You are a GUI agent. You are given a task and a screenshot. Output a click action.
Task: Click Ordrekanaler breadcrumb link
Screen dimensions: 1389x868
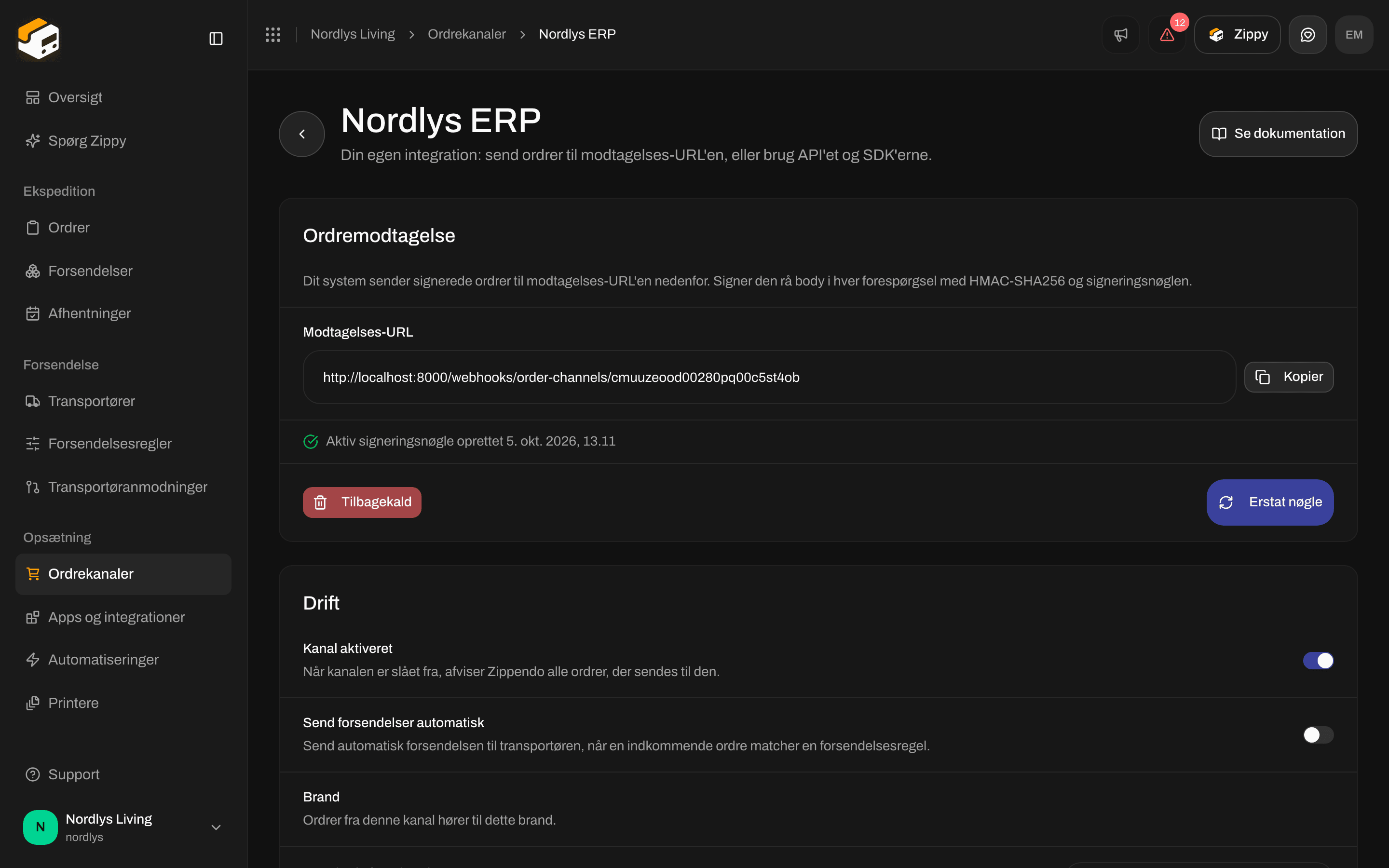pos(467,34)
